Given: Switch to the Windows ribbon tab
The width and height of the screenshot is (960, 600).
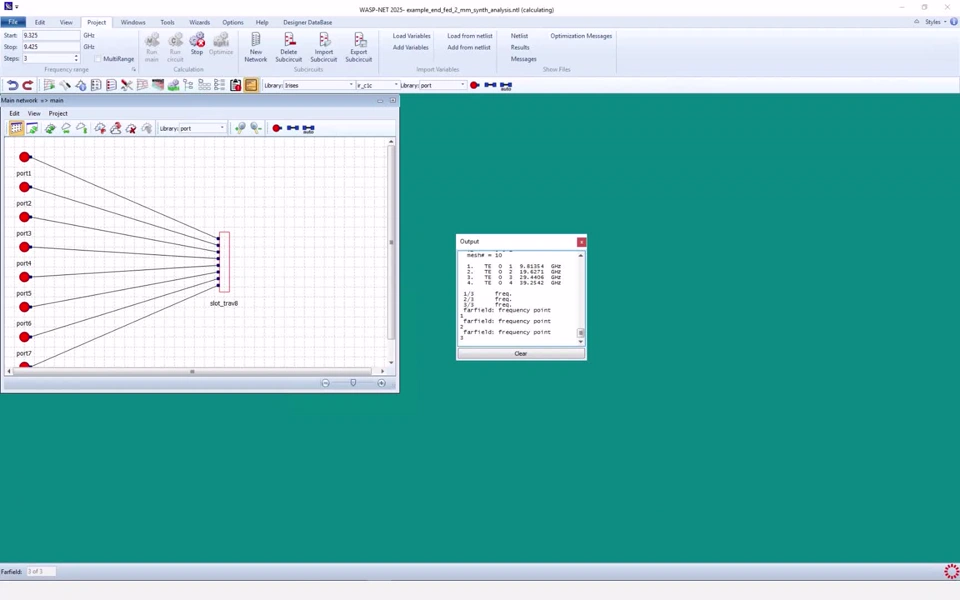Looking at the screenshot, I should pyautogui.click(x=133, y=22).
